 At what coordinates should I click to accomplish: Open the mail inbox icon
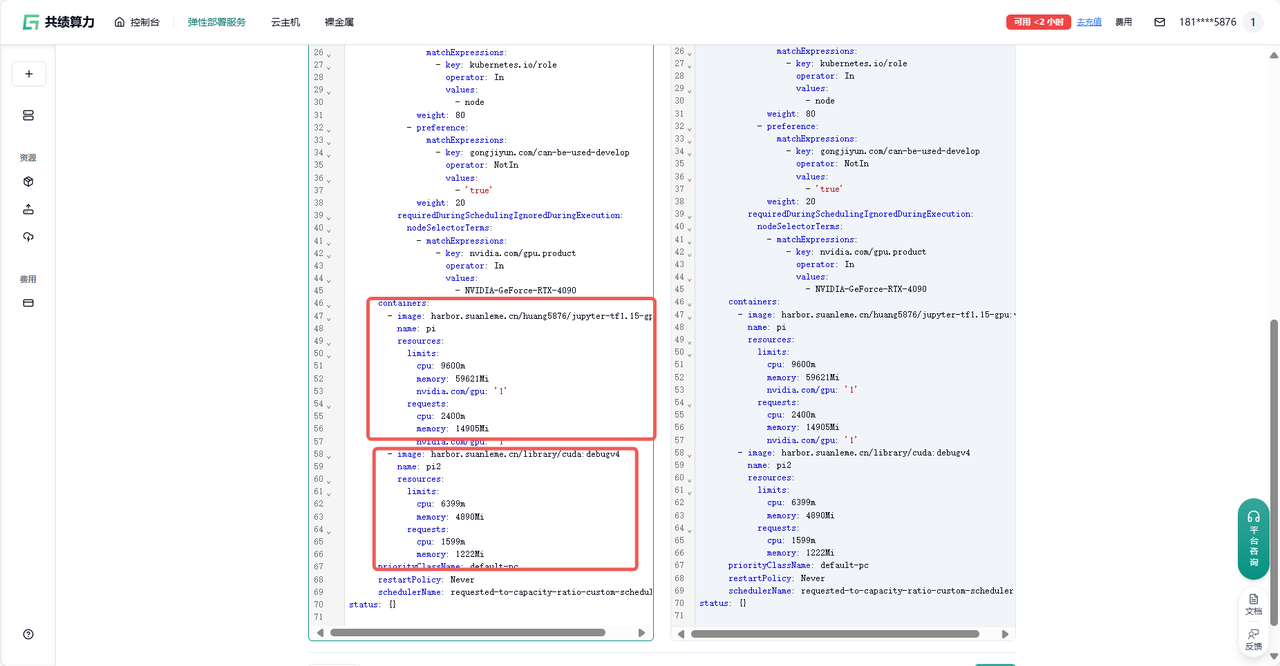pos(1159,22)
